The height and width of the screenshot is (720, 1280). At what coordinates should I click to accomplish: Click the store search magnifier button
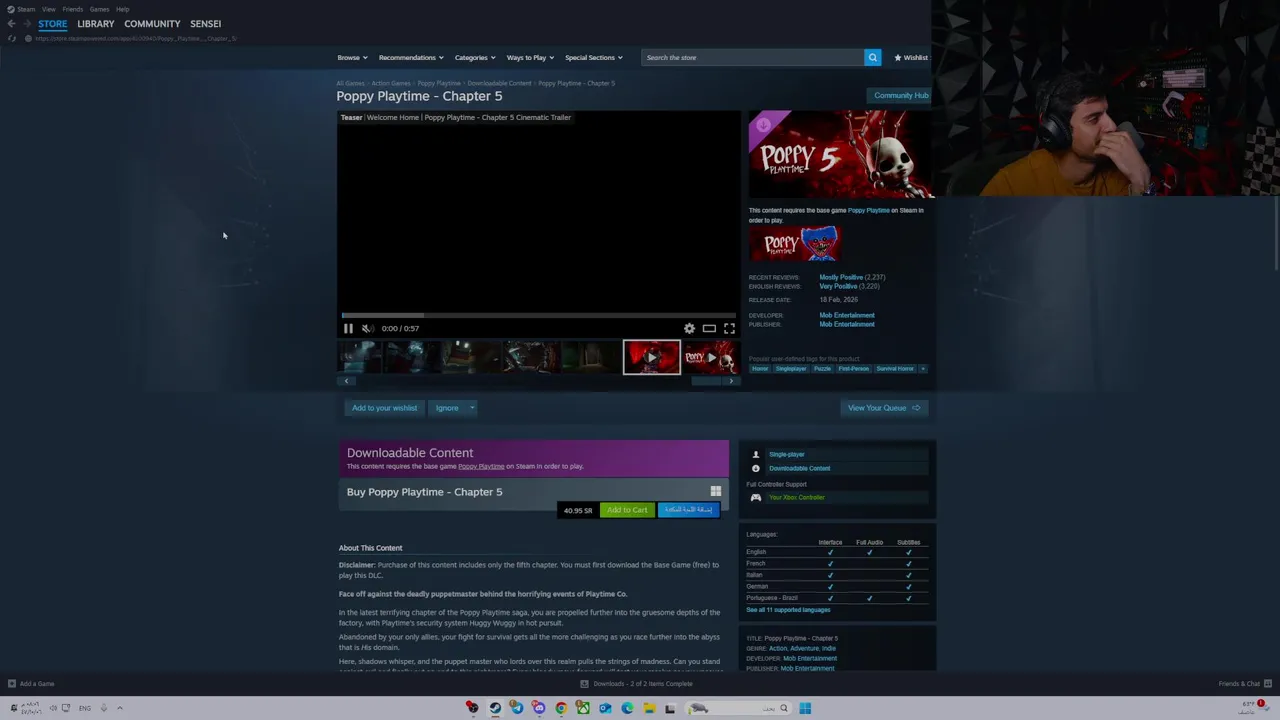point(873,57)
